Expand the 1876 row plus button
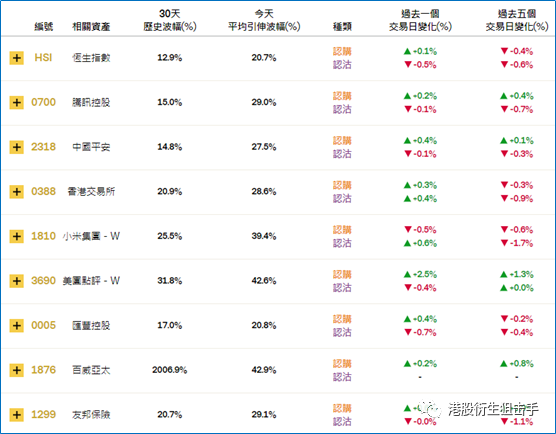 [x=17, y=370]
